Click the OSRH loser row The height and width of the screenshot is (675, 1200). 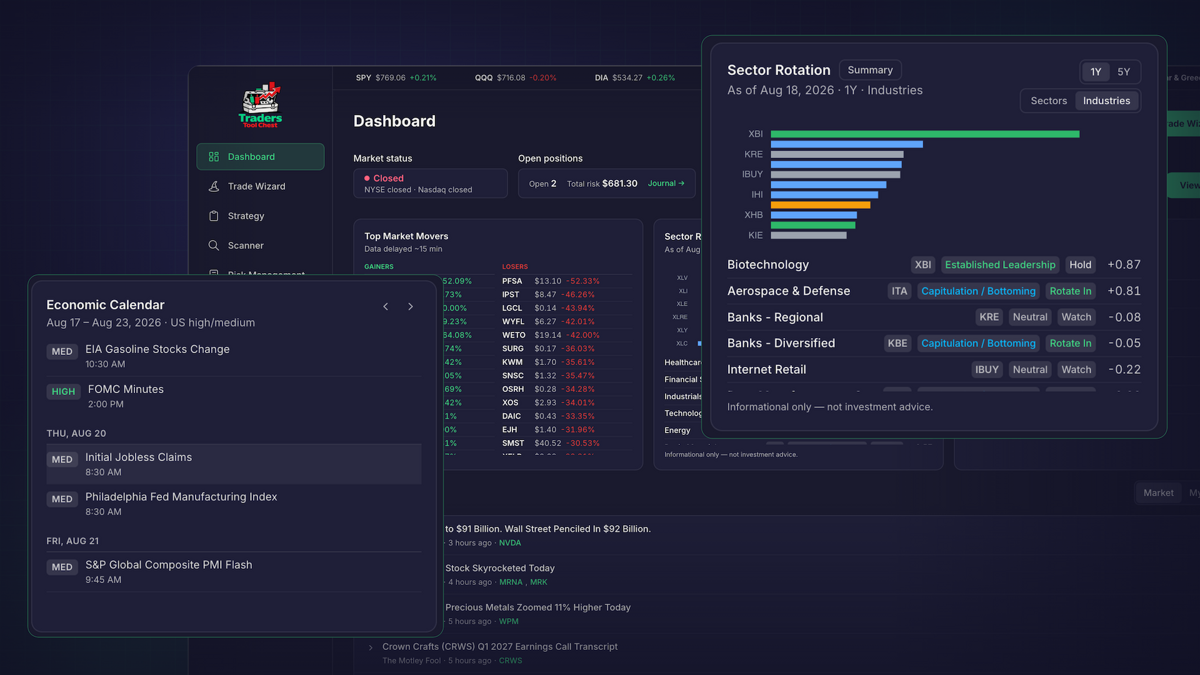tap(566, 389)
